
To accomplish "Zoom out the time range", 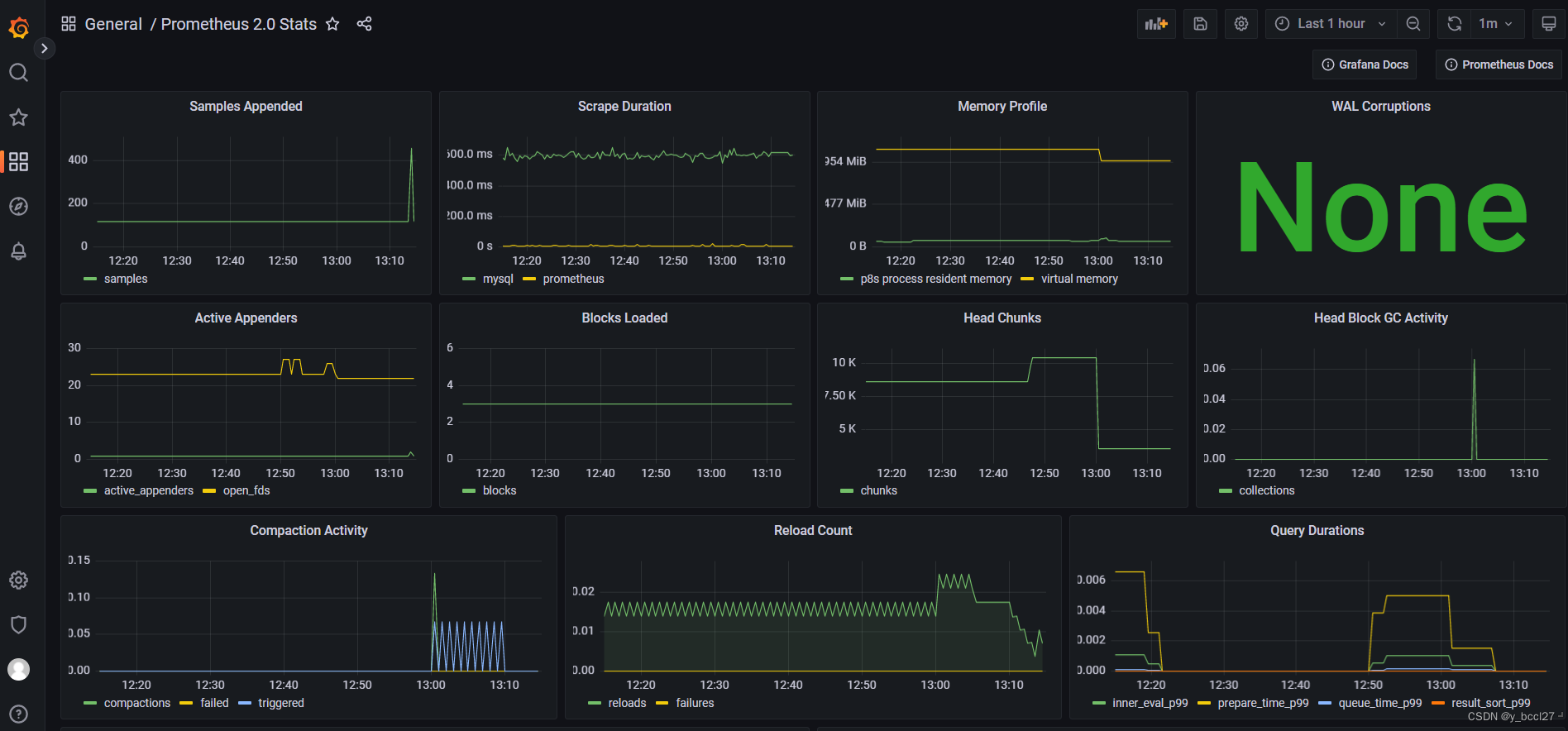I will pos(1413,24).
